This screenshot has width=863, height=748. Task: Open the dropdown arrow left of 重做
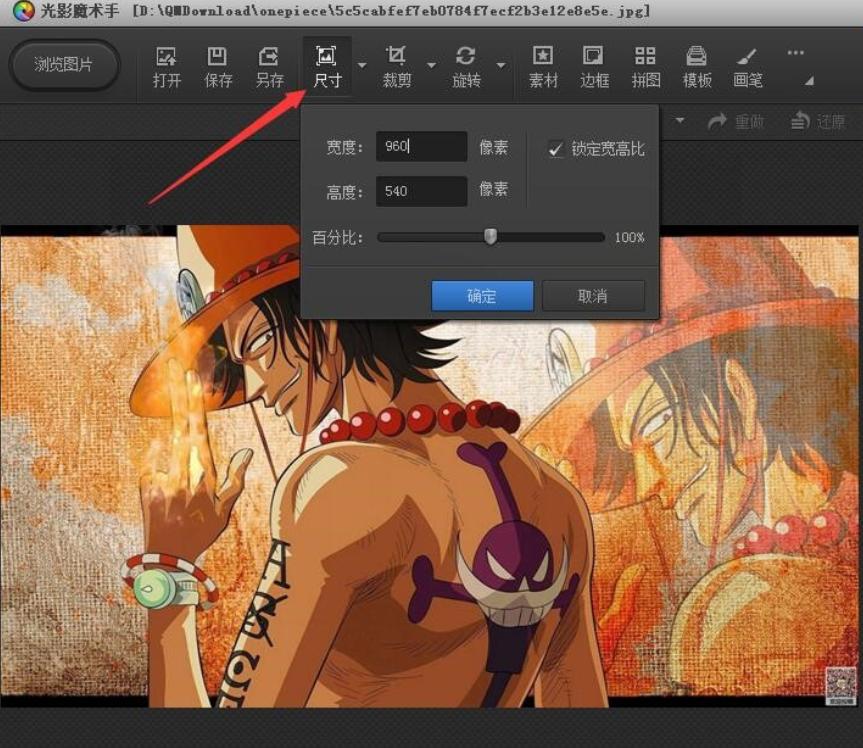680,120
